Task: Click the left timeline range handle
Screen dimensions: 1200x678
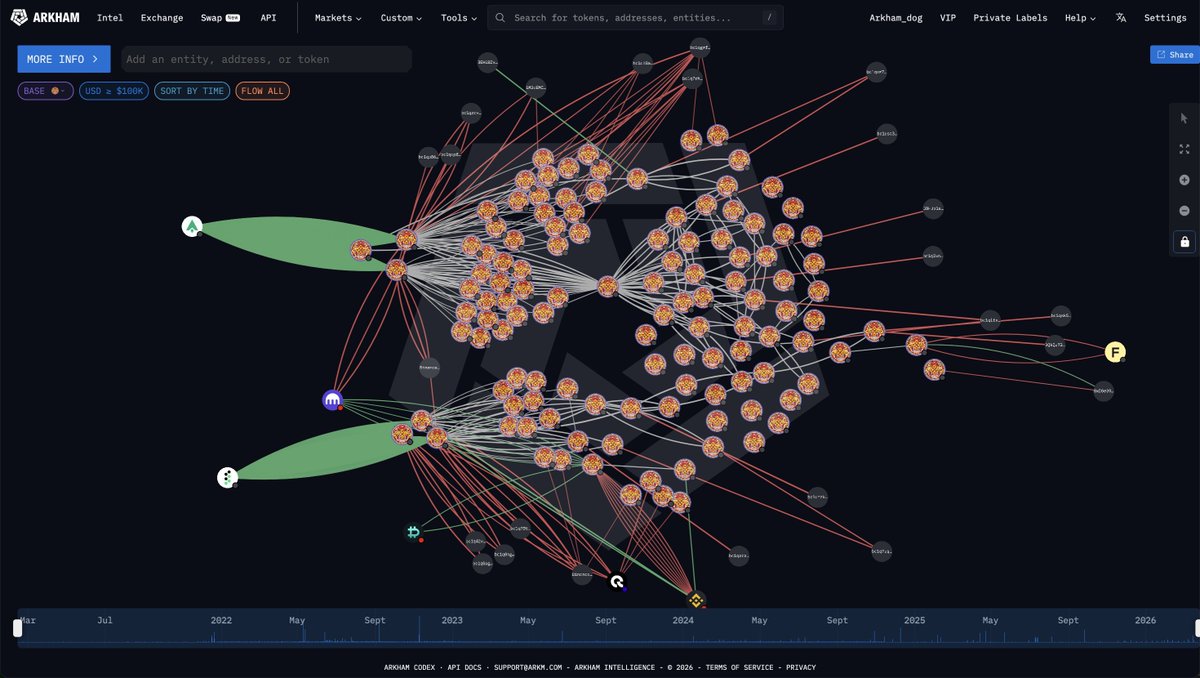Action: [17, 628]
